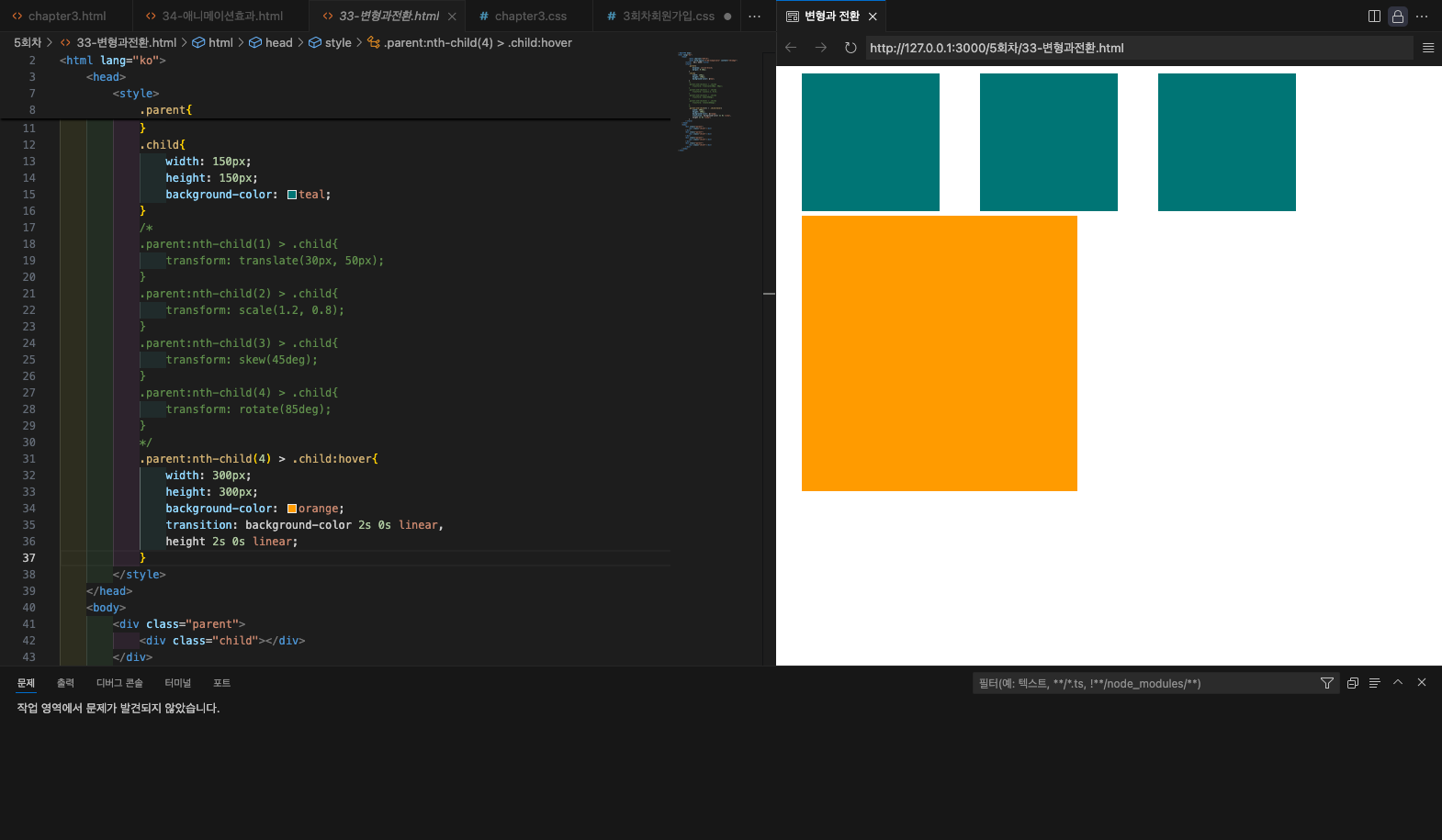1442x840 pixels.
Task: Click '</style>' tag on line 38
Action: pos(139,575)
